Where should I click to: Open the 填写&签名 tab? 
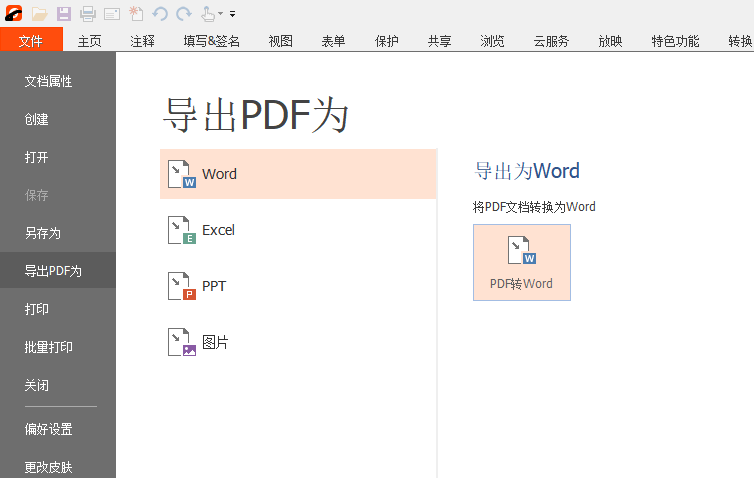[x=212, y=41]
